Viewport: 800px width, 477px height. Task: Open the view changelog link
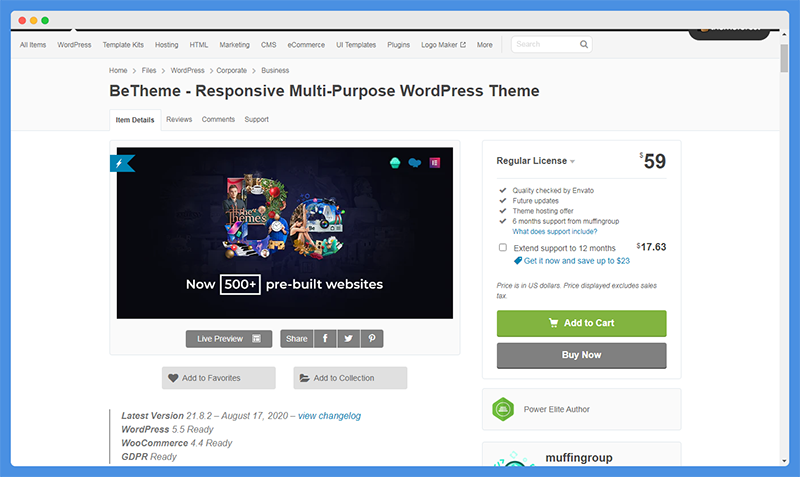coord(330,416)
